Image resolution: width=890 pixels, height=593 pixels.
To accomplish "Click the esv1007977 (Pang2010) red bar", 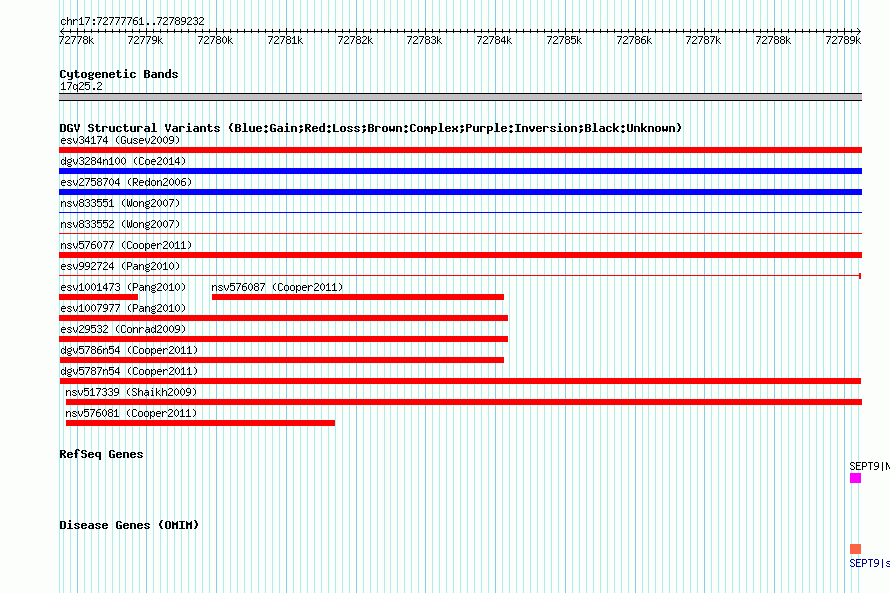I will pos(283,318).
